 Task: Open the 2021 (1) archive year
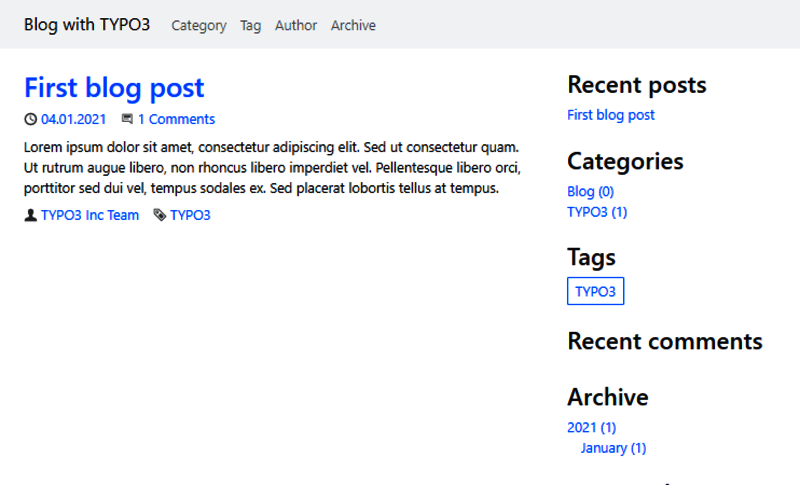(591, 428)
